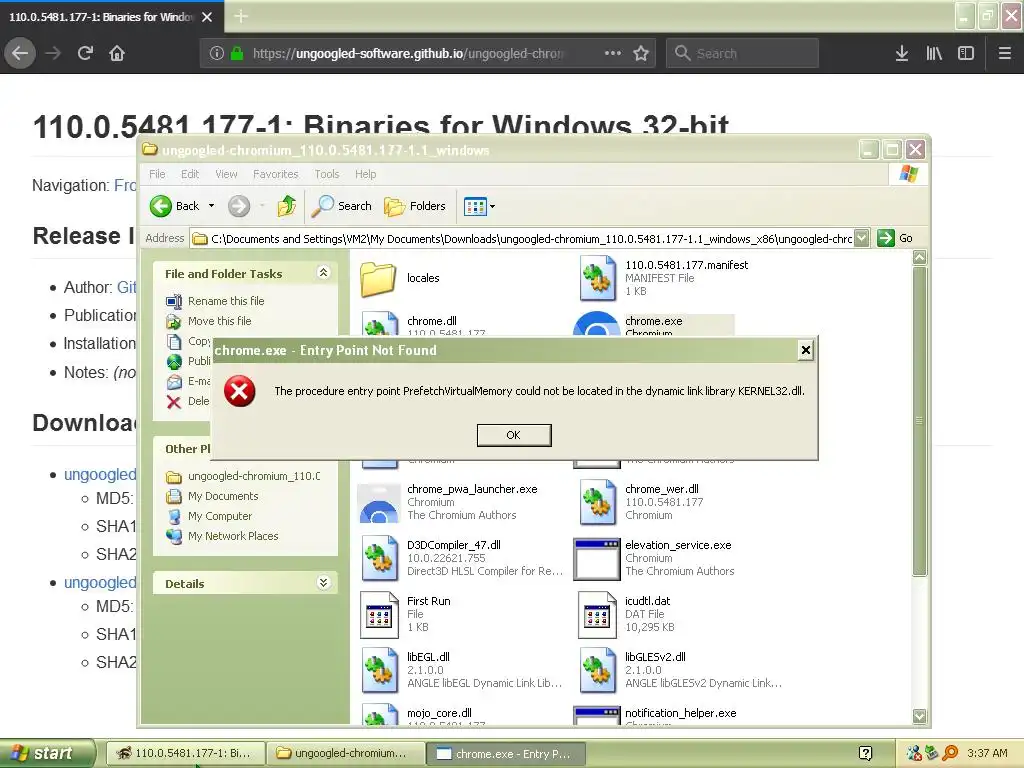
Task: Select notification_helper.exe file name
Action: (x=680, y=713)
